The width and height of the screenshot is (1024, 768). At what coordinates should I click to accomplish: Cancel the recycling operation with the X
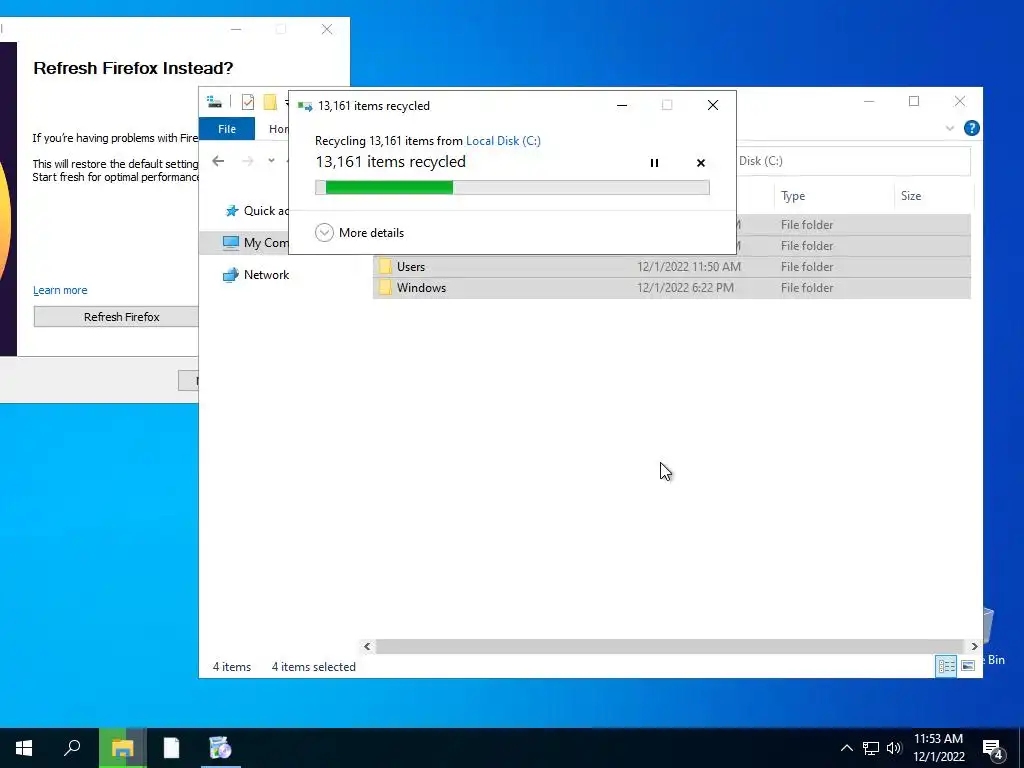pos(701,163)
